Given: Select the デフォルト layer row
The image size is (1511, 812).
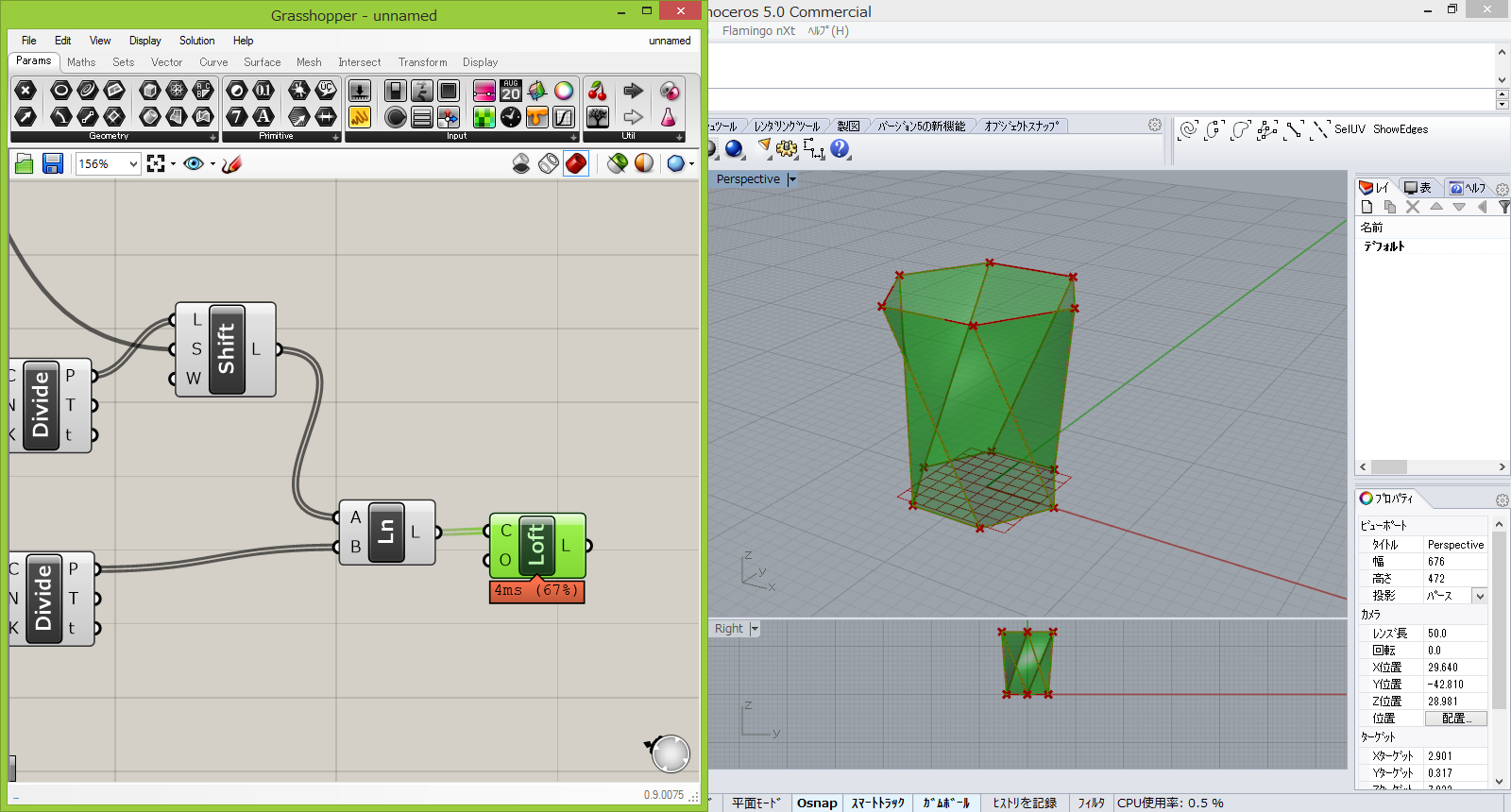Looking at the screenshot, I should 1432,246.
